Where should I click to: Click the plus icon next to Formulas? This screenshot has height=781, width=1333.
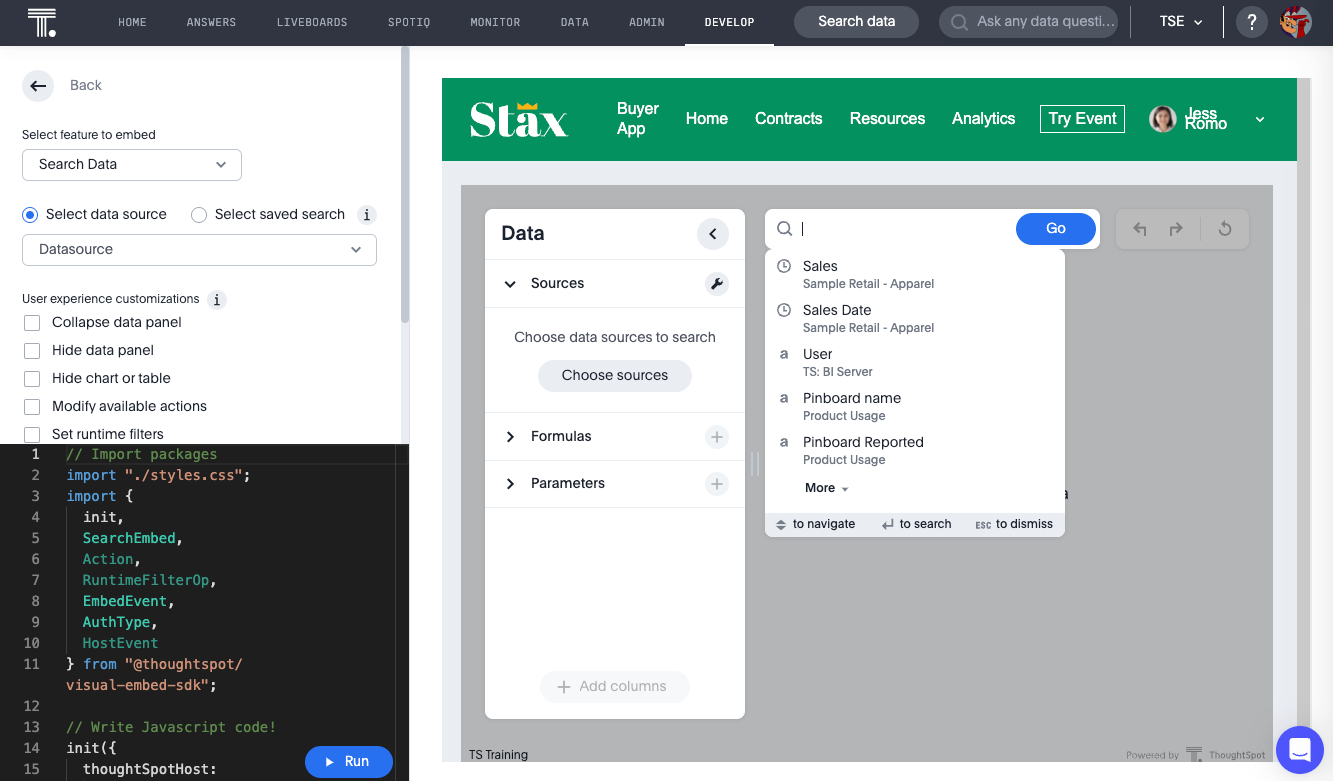pos(716,437)
